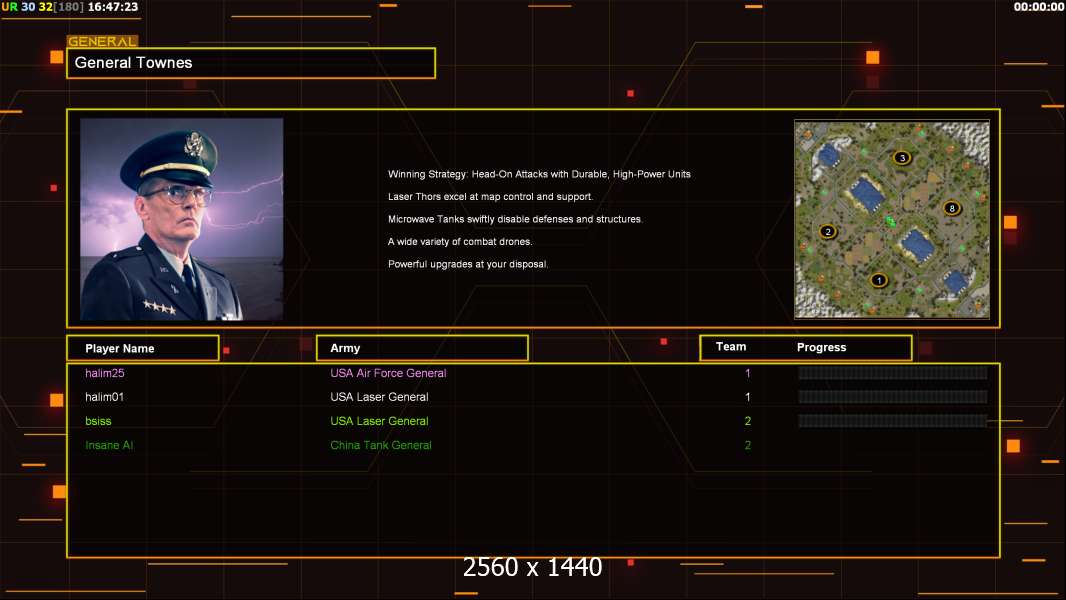The height and width of the screenshot is (600, 1066).
Task: Click the 00:00:00 timer at top right
Action: click(1038, 7)
